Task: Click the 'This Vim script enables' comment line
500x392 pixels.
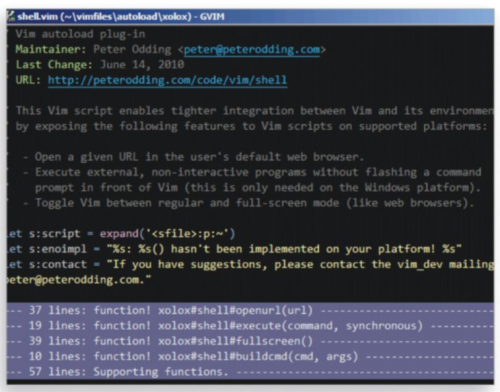Action: tap(255, 111)
